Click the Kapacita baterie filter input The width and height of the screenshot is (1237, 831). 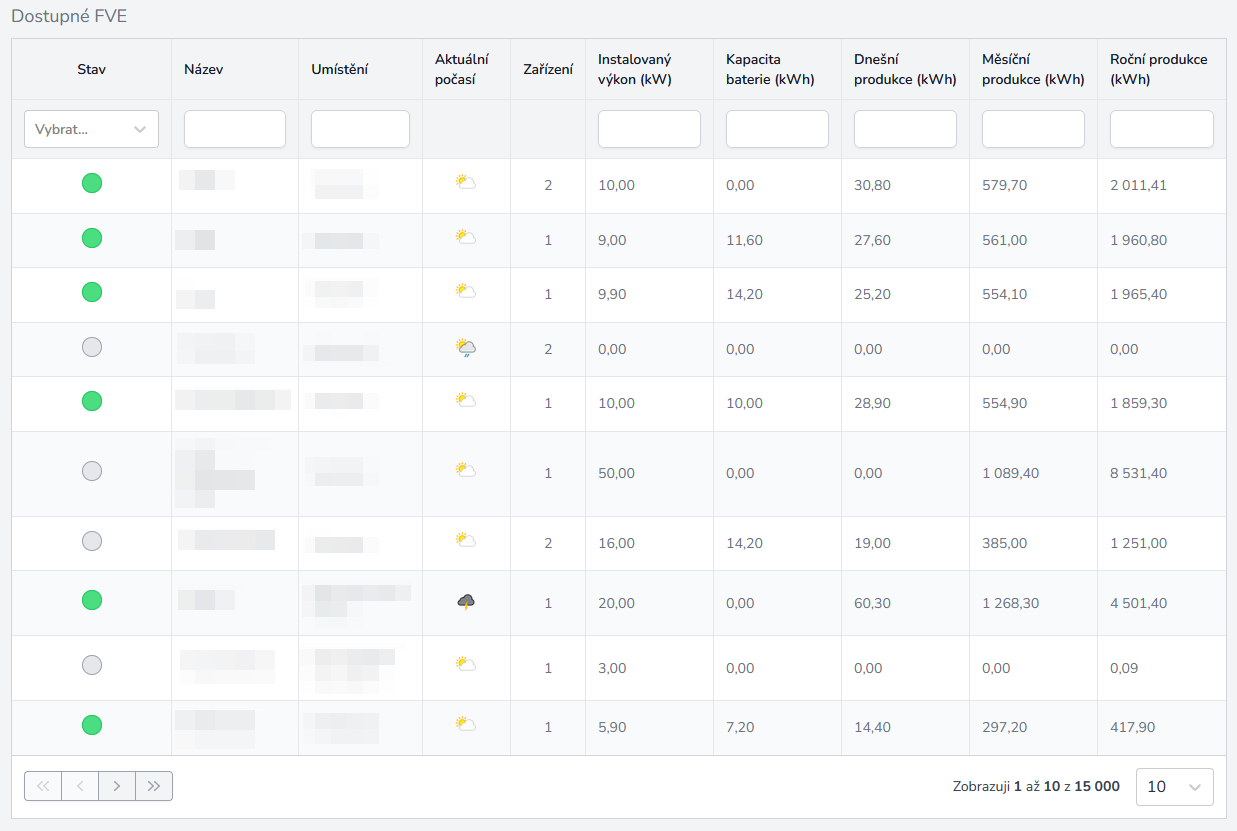click(777, 129)
